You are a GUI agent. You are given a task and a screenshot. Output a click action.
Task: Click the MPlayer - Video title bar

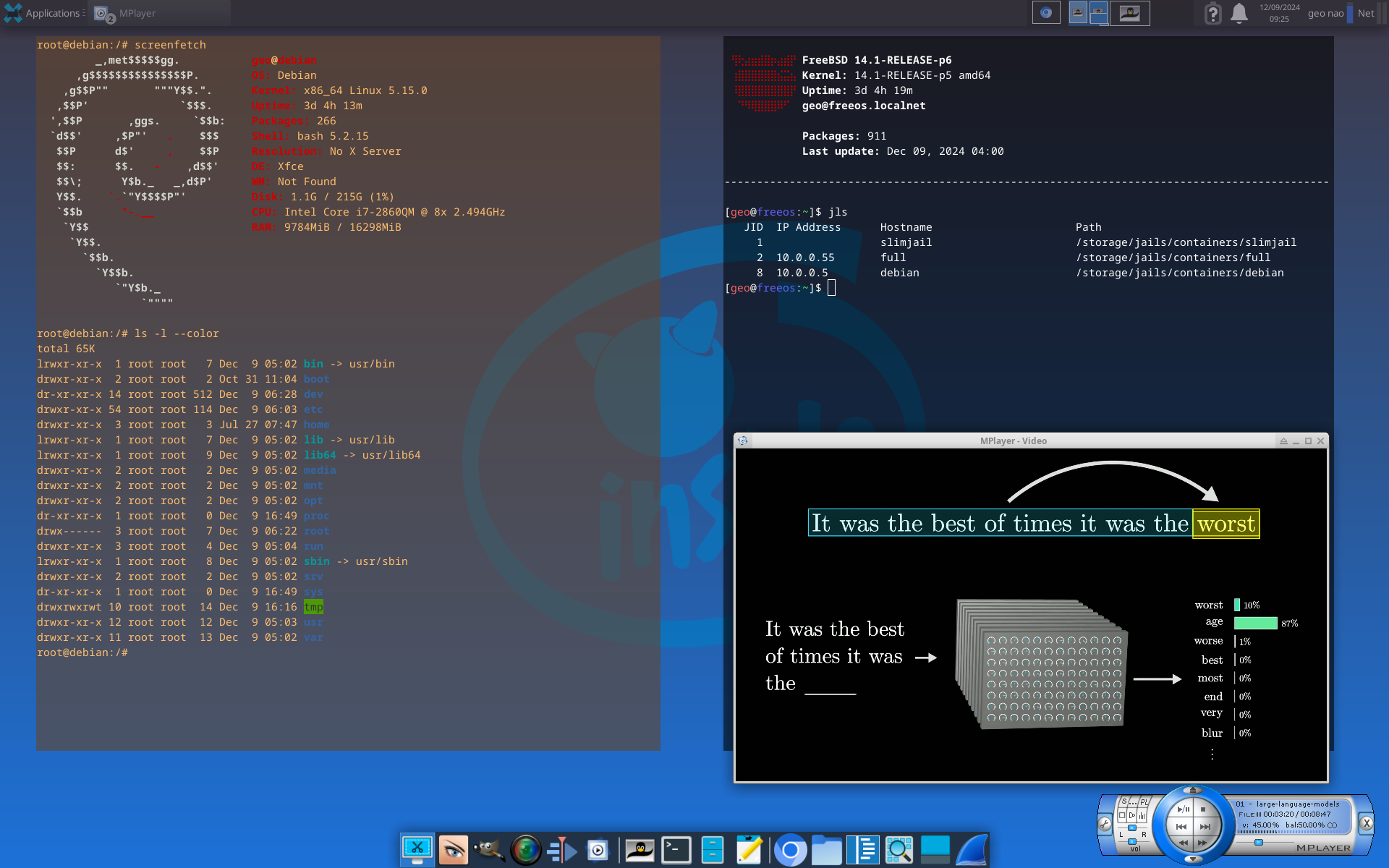1013,441
